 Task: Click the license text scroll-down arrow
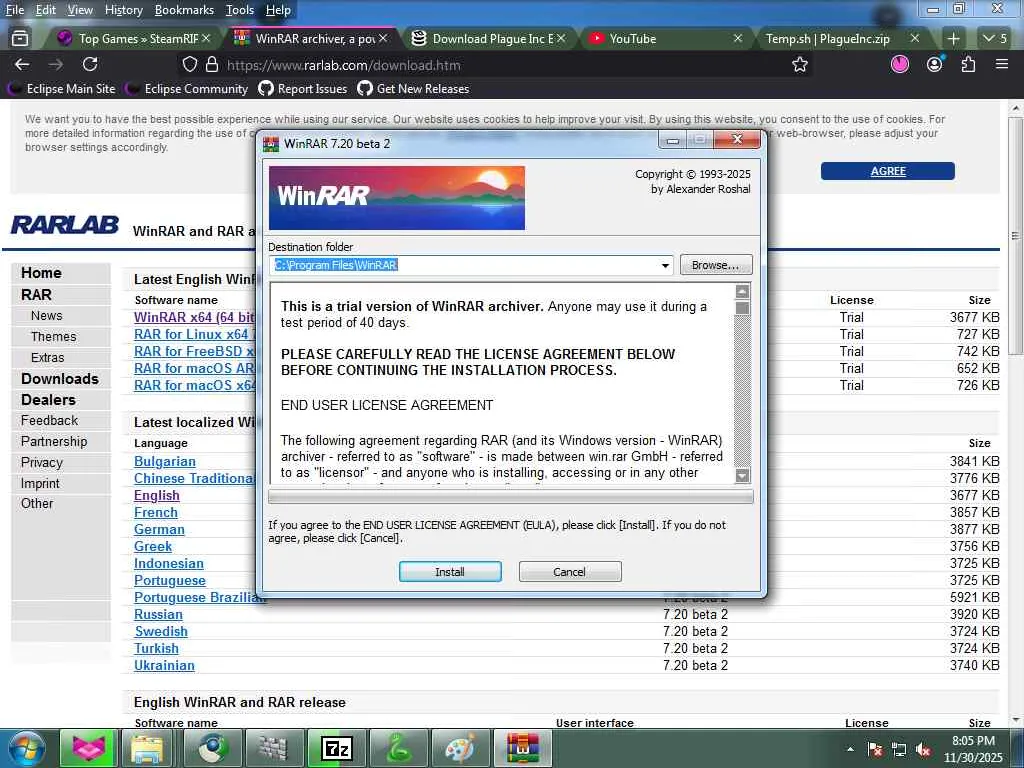pyautogui.click(x=743, y=475)
